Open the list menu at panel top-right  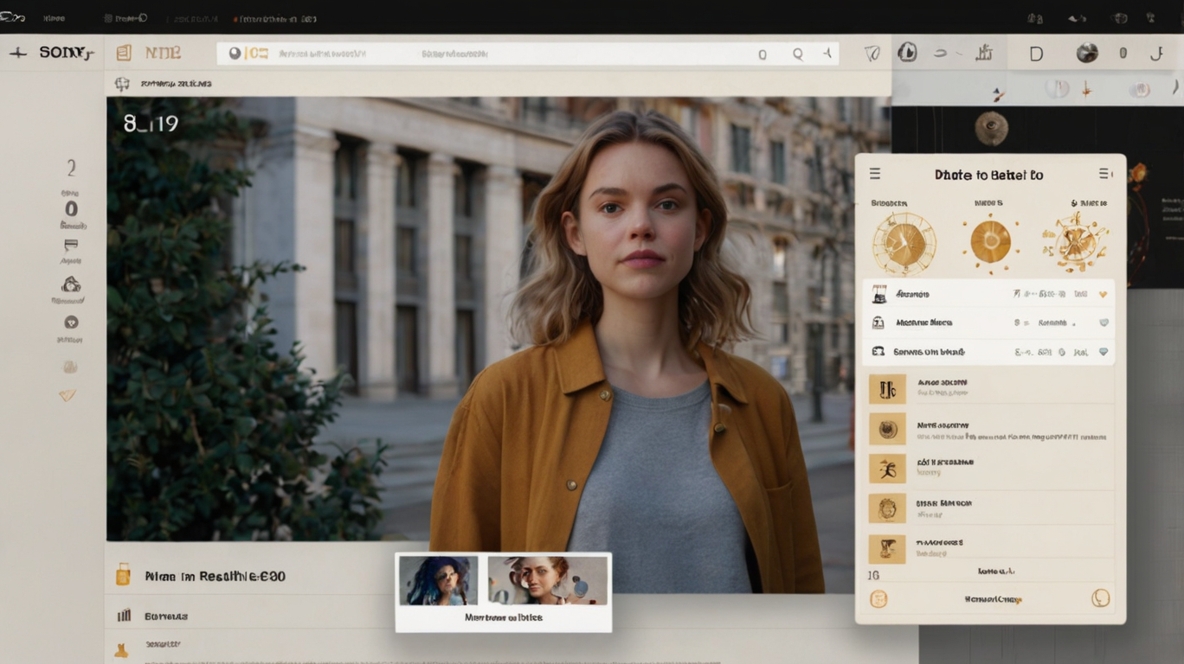coord(1105,174)
